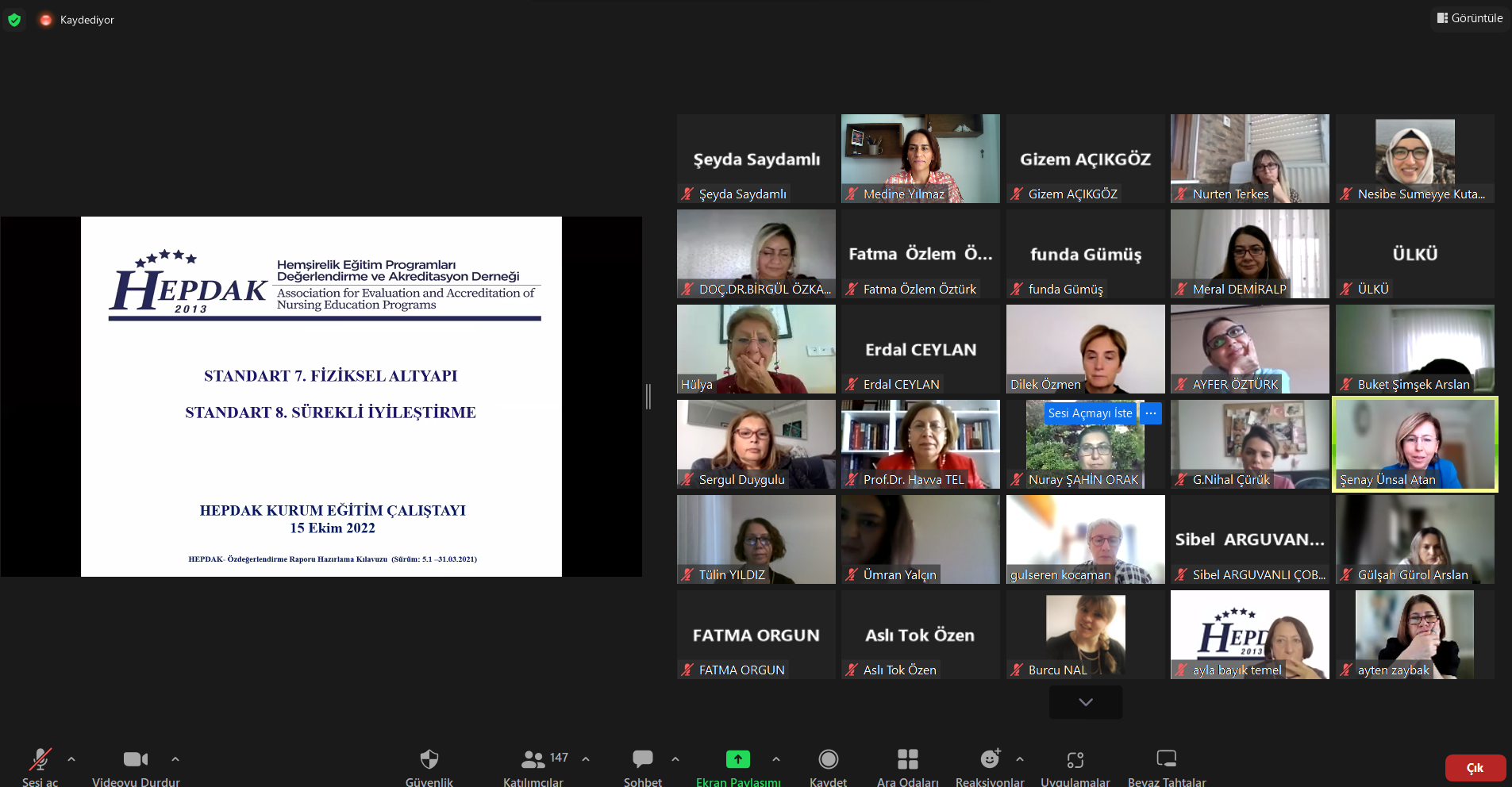Click muted mic icon on Nesibe Sumeyye tile
The image size is (1512, 787).
point(1346,194)
